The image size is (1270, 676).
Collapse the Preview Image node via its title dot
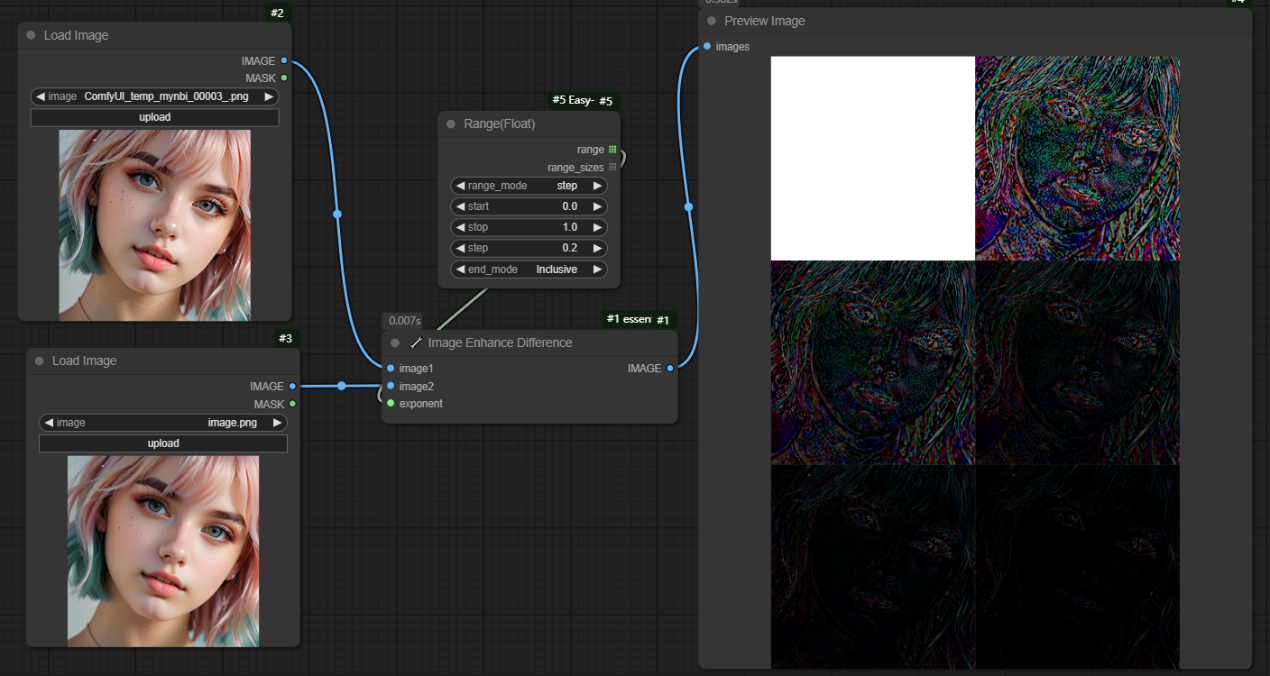(x=711, y=21)
